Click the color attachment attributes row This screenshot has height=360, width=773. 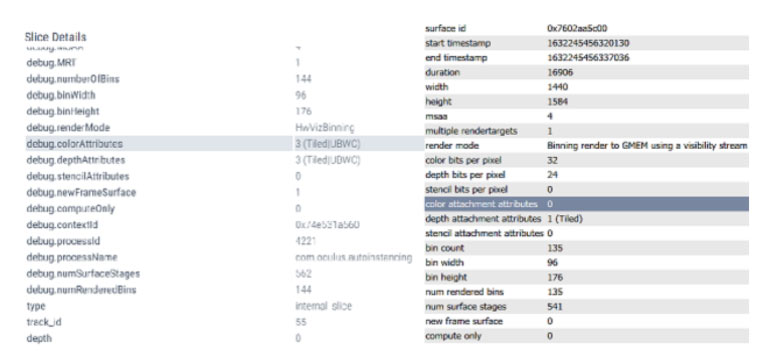586,204
